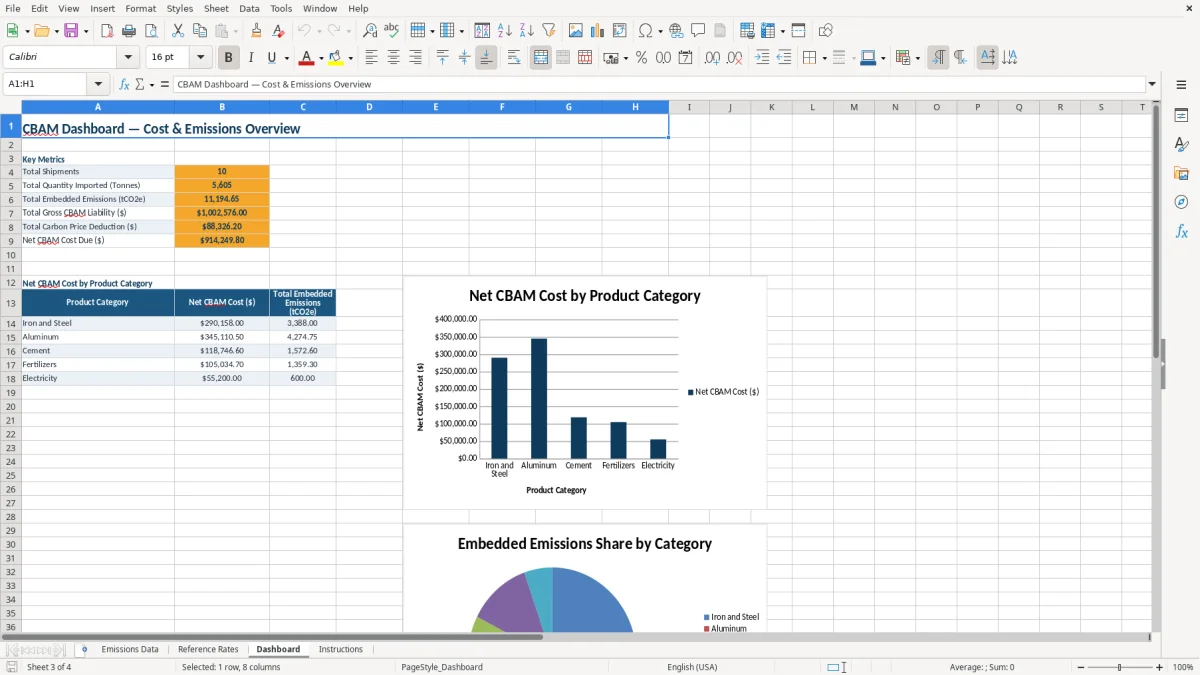Enable AutoFilter using the funnel icon
This screenshot has width=1200, height=675.
(x=549, y=31)
